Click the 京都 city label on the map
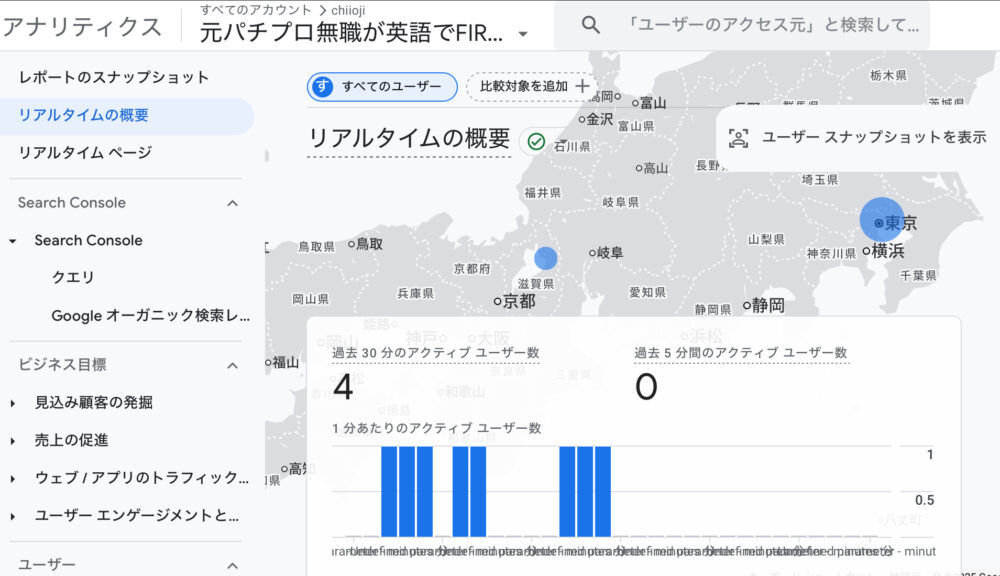Screen dimensions: 1000x576 coord(519,301)
